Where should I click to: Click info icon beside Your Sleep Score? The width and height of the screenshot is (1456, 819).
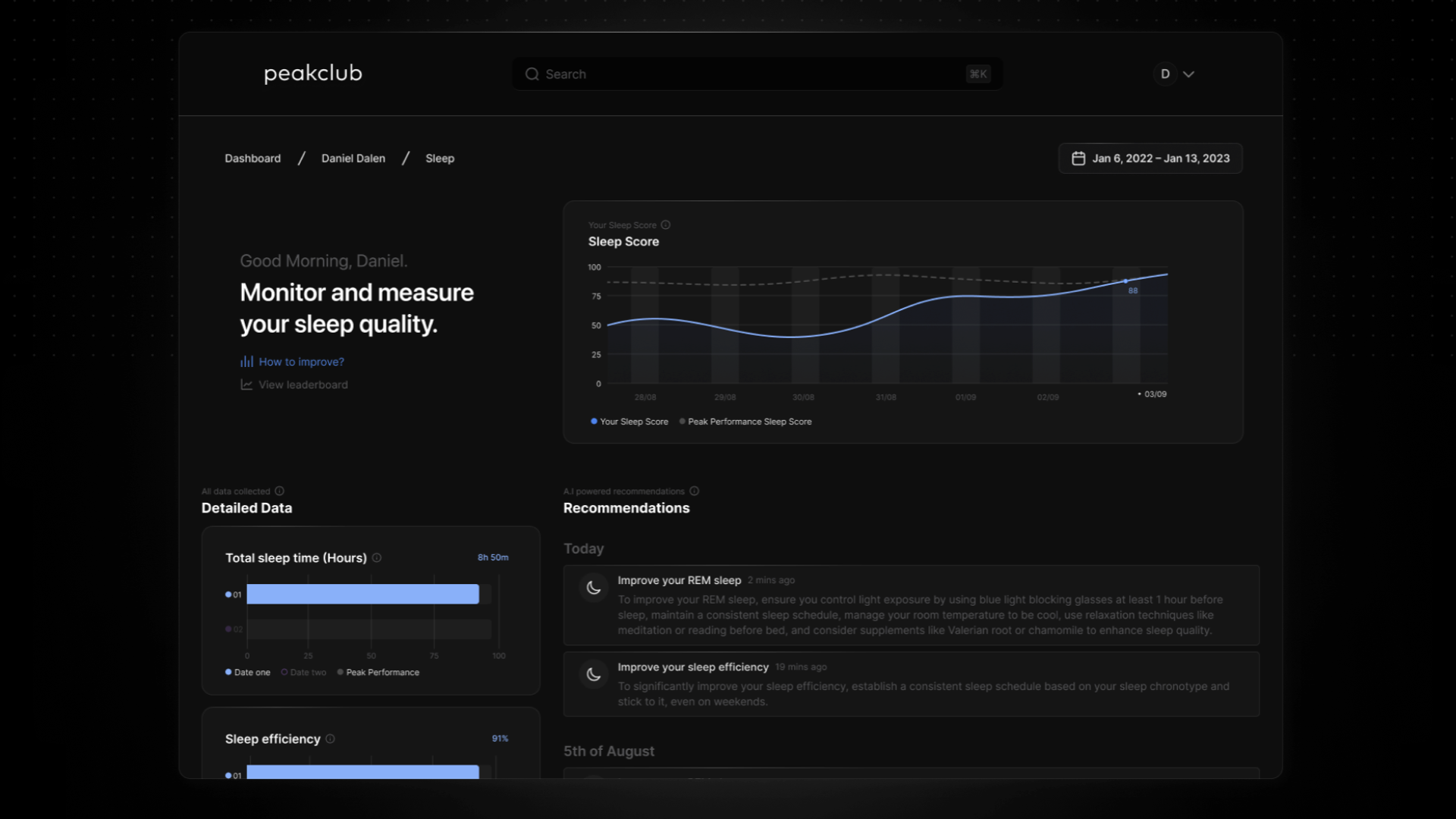(665, 225)
